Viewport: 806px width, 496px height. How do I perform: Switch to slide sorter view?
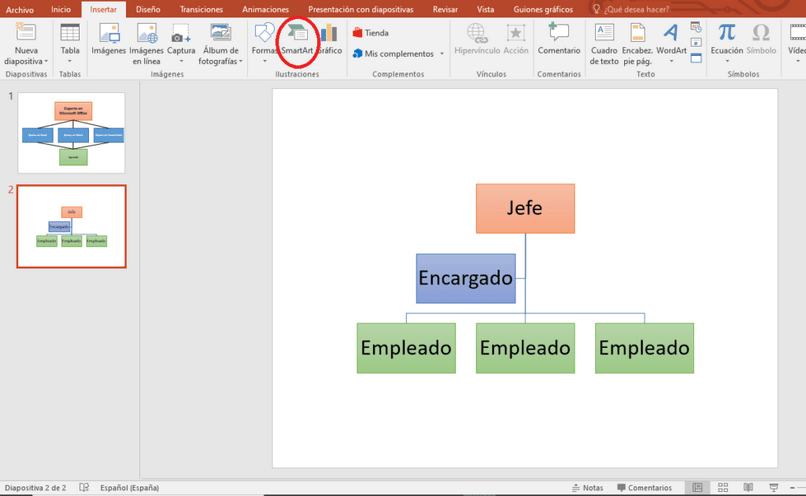[723, 487]
